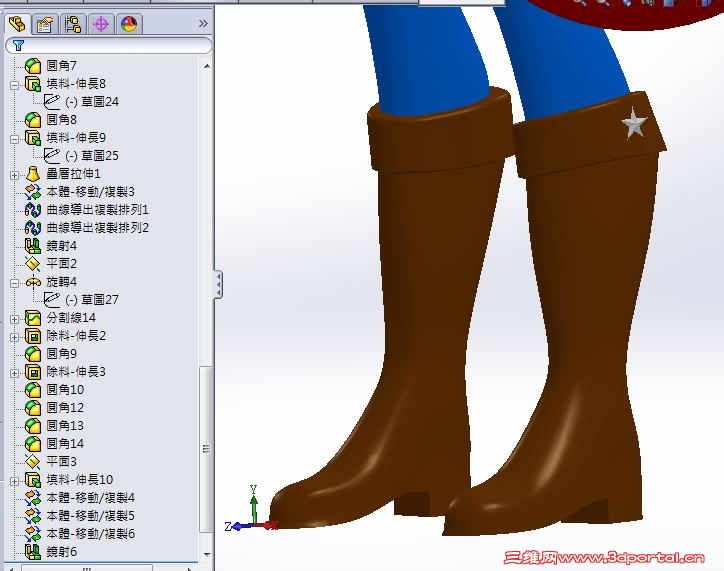The width and height of the screenshot is (724, 571).
Task: Click the panel collapse handle beside the tree
Action: coord(218,284)
